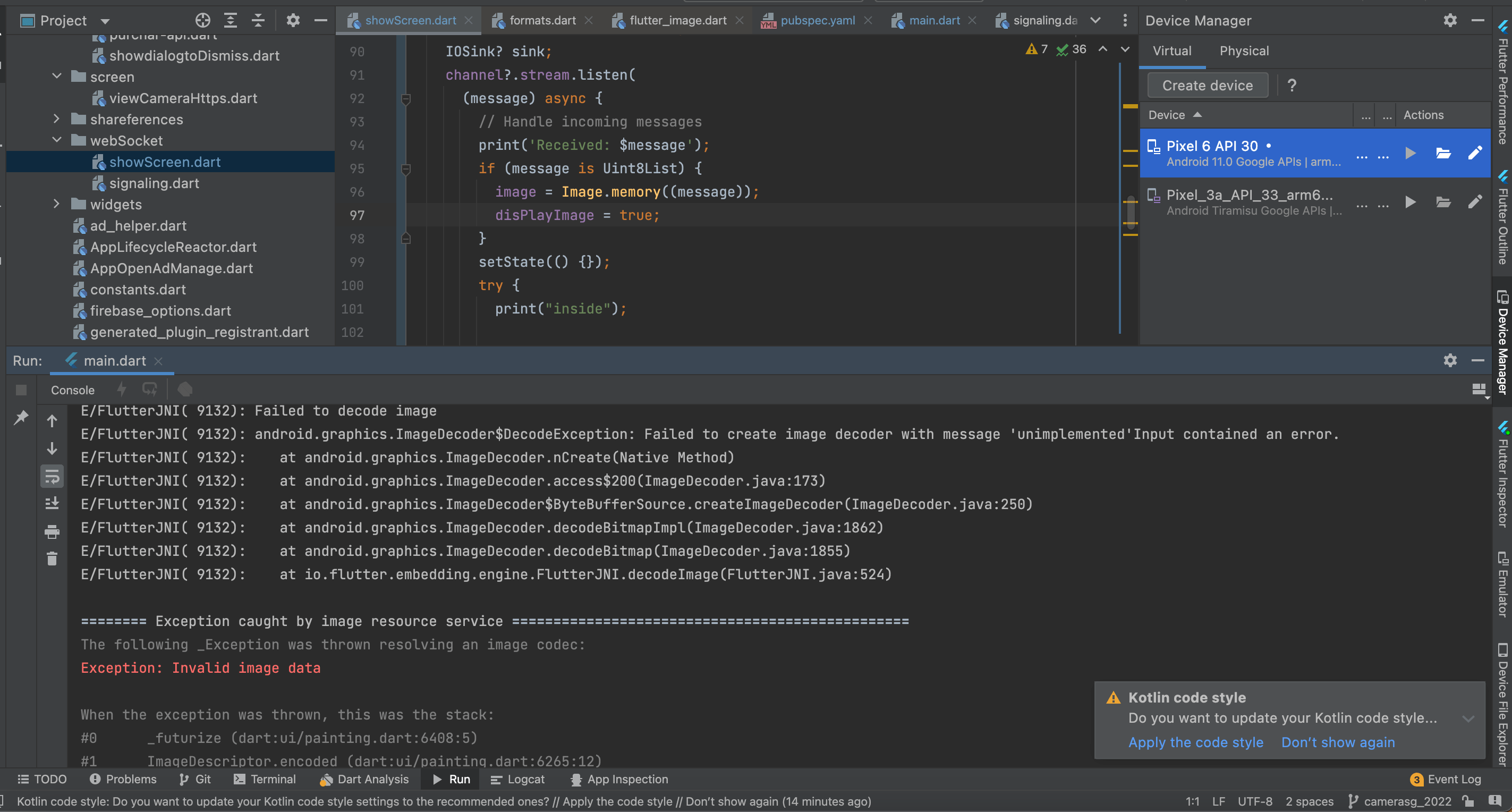Apply the Kotlin code style

click(1196, 742)
